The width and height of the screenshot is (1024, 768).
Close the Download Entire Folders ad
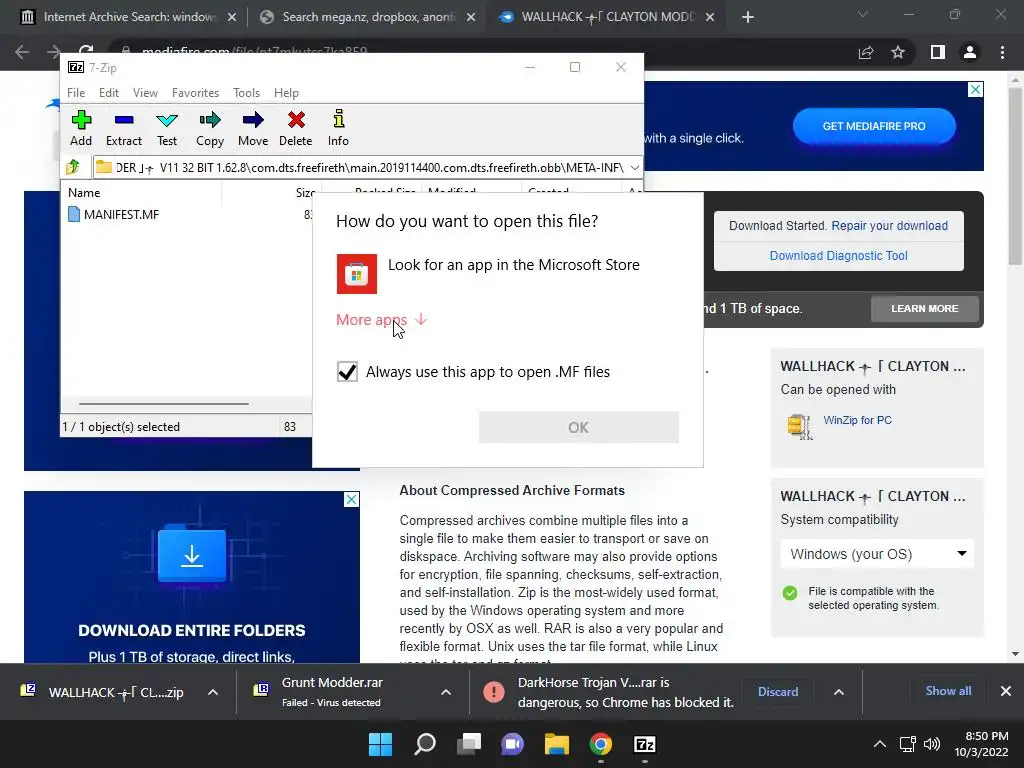coord(351,500)
